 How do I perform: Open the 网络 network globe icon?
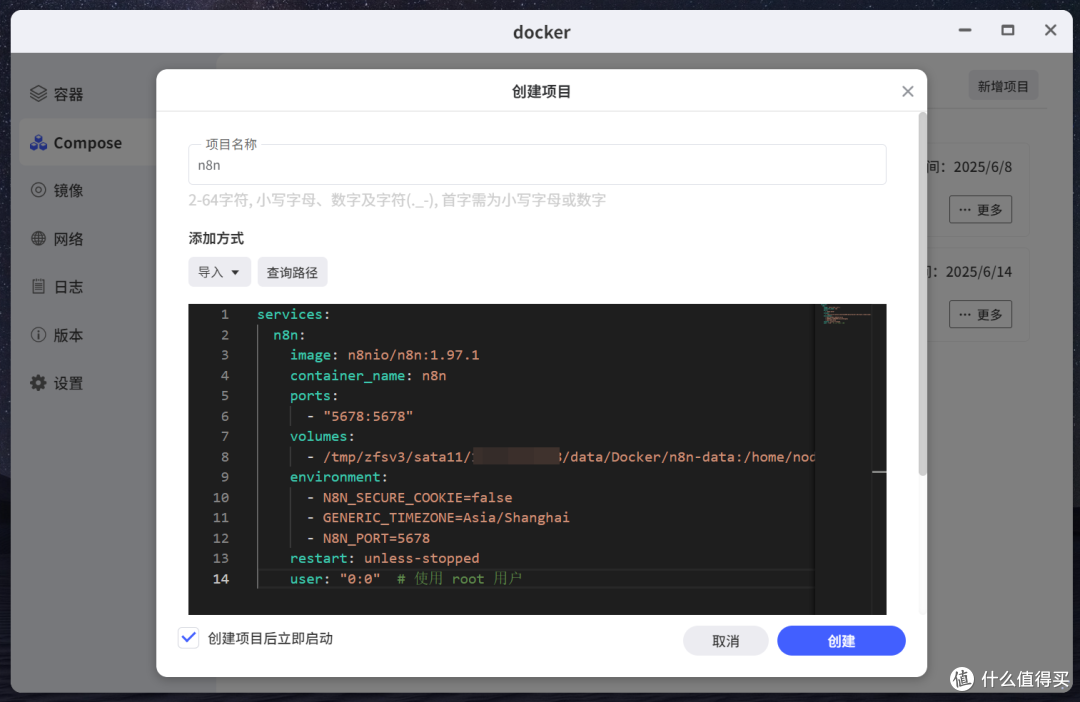(39, 238)
